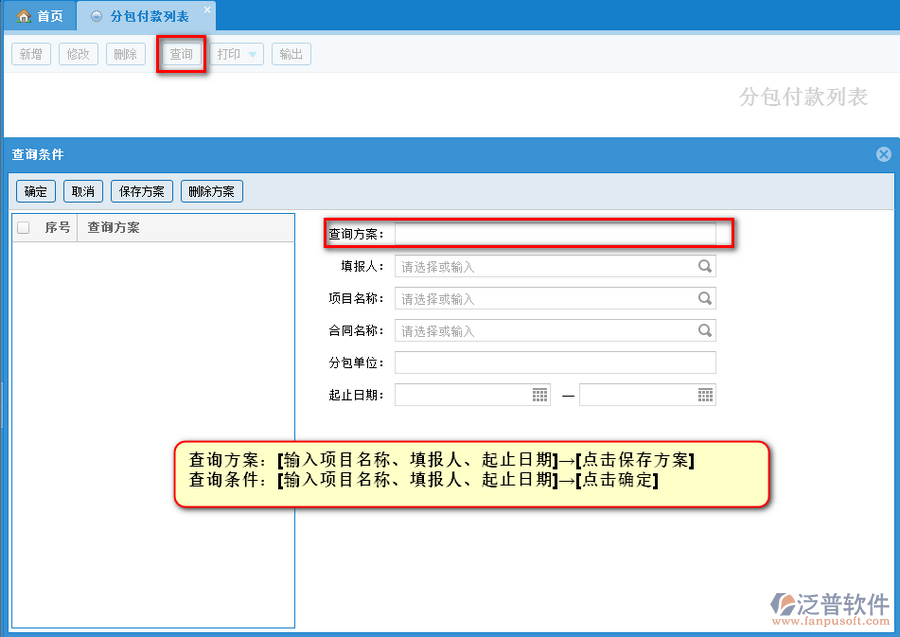The width and height of the screenshot is (900, 637).
Task: Focus the 项目名称 input field
Action: point(555,298)
